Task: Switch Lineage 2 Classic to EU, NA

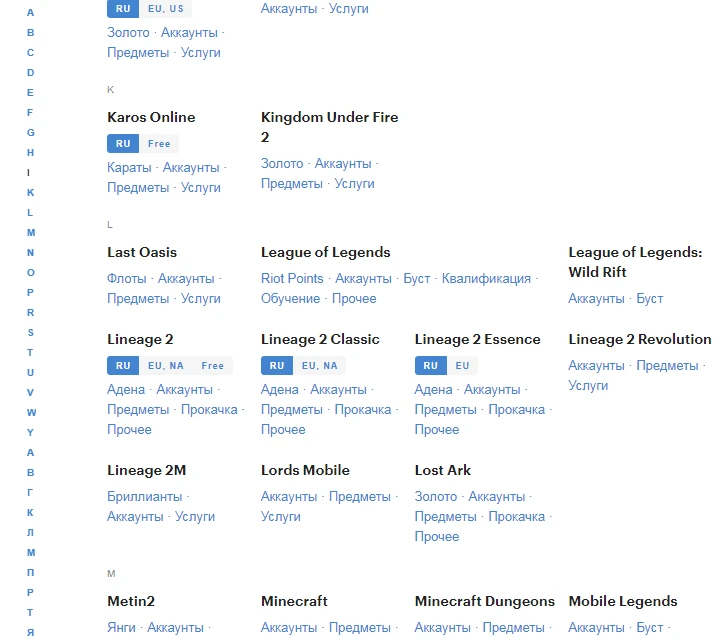Action: pos(319,365)
